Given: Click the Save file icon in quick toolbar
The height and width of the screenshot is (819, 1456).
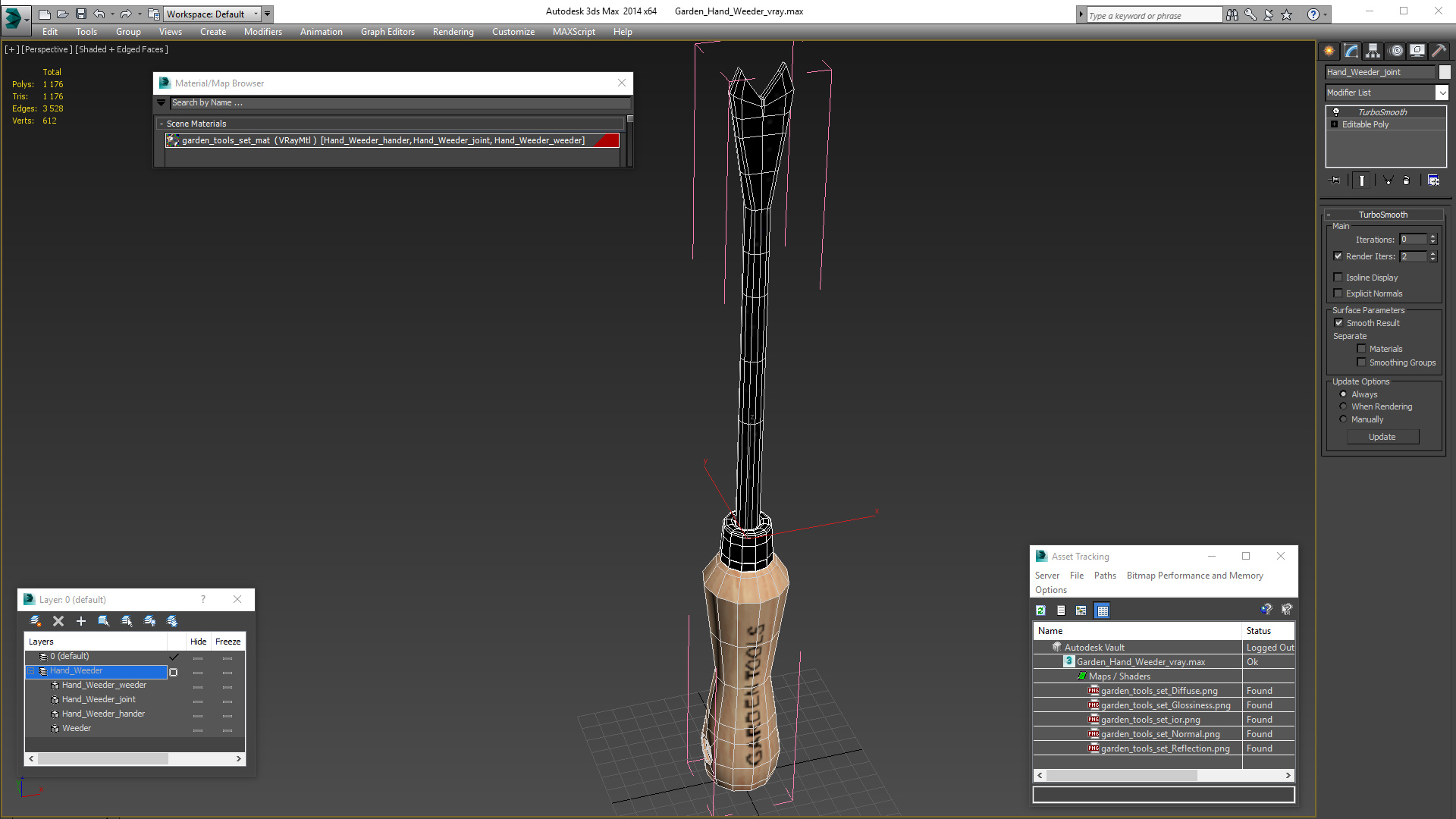Looking at the screenshot, I should click(81, 14).
